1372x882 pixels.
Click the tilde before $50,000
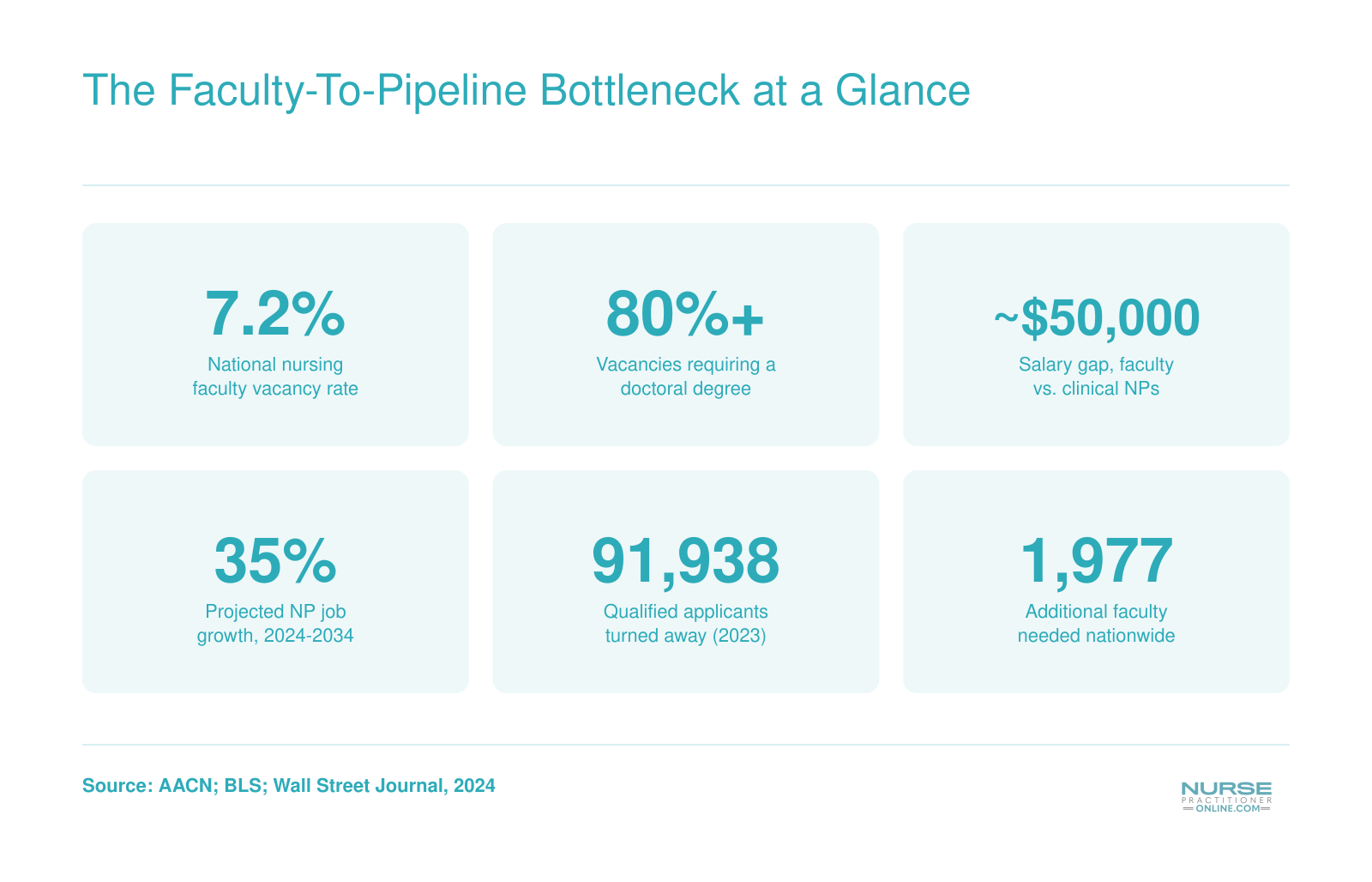pos(1007,317)
